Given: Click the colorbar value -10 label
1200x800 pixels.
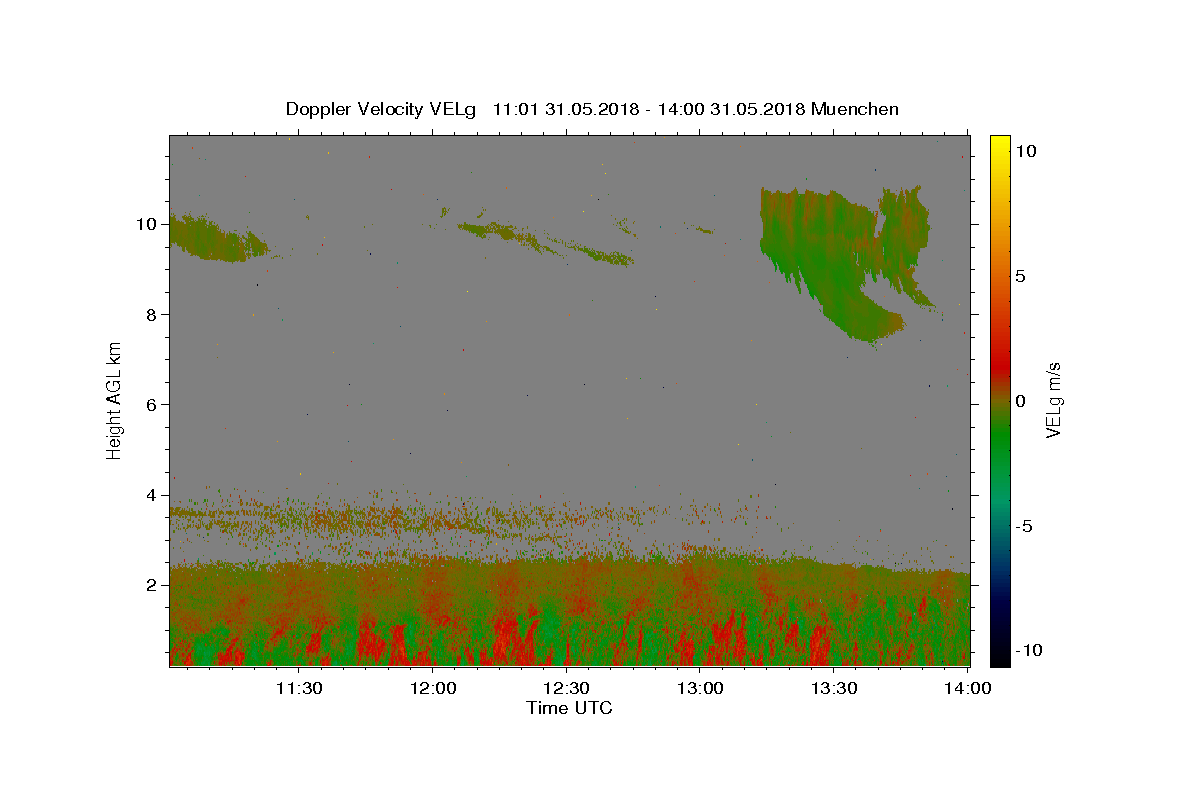Looking at the screenshot, I should [1029, 651].
